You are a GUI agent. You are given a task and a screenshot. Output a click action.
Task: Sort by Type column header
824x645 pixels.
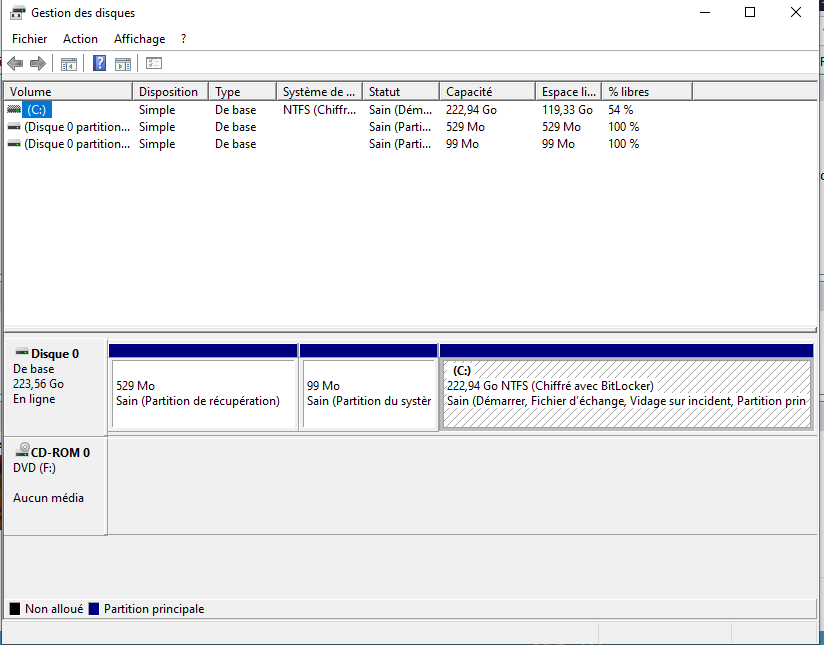[242, 91]
